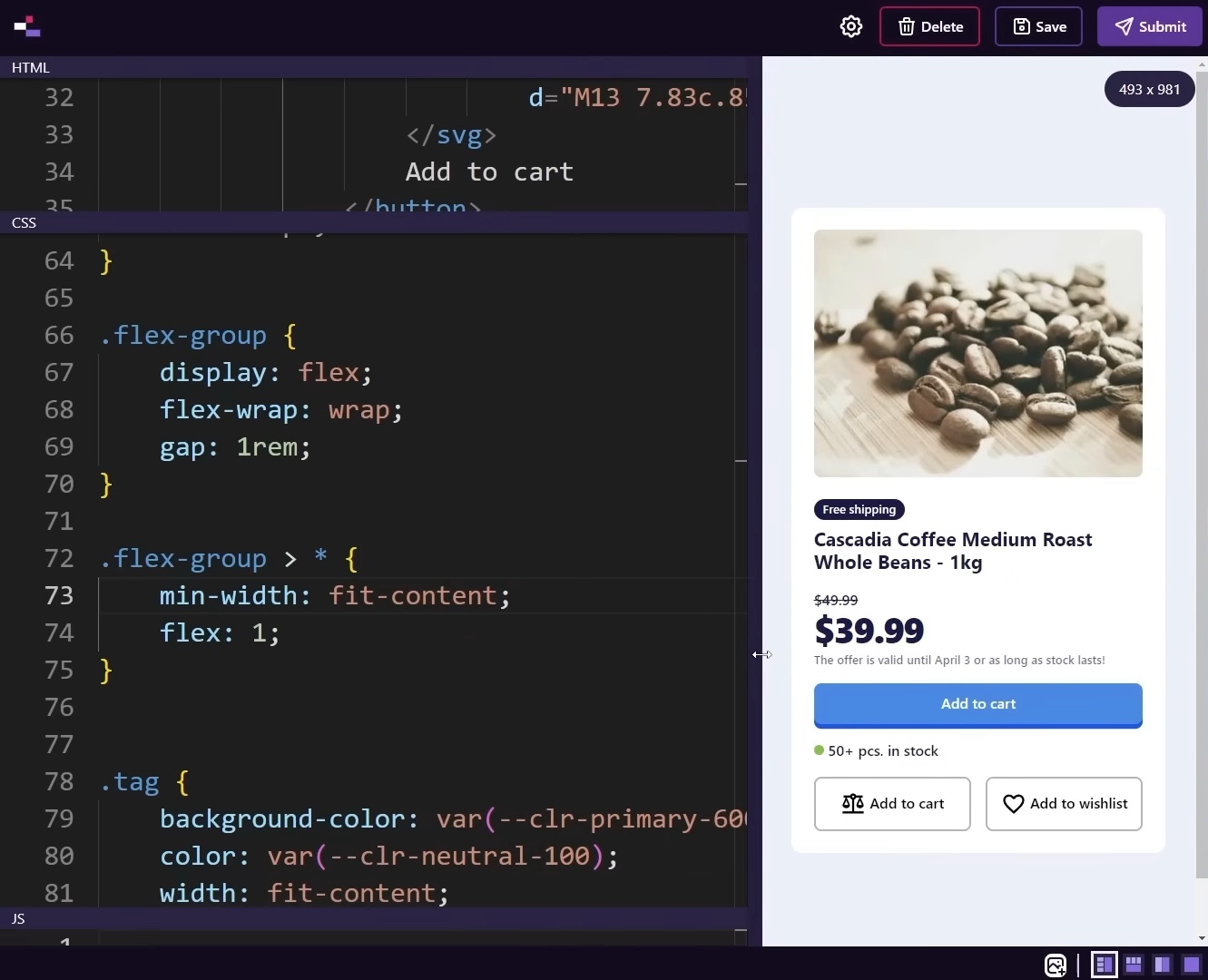Click the crossed-out $49.99 price
The image size is (1208, 980).
pyautogui.click(x=836, y=600)
